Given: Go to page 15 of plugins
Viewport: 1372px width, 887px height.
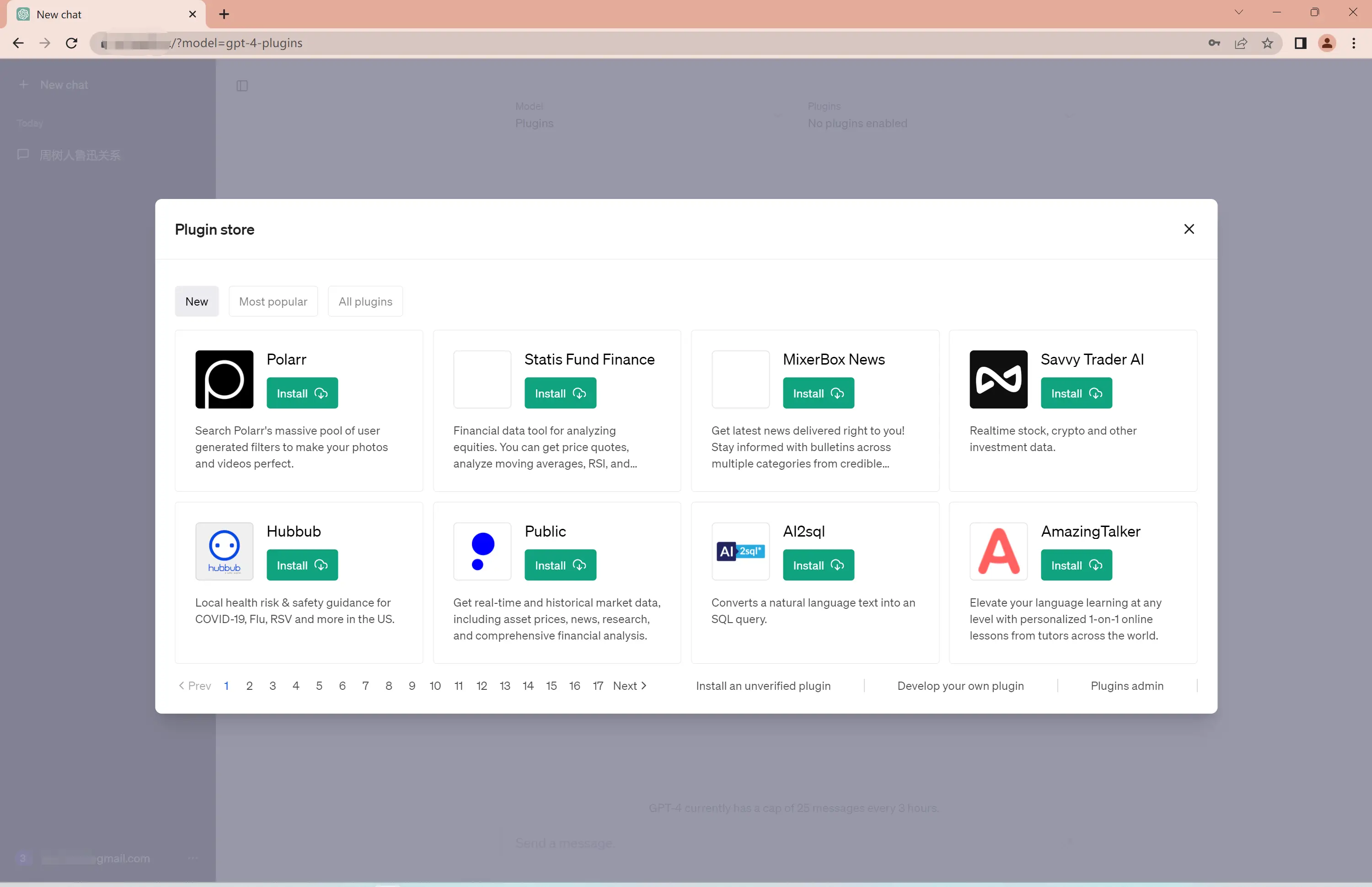Looking at the screenshot, I should (x=551, y=685).
